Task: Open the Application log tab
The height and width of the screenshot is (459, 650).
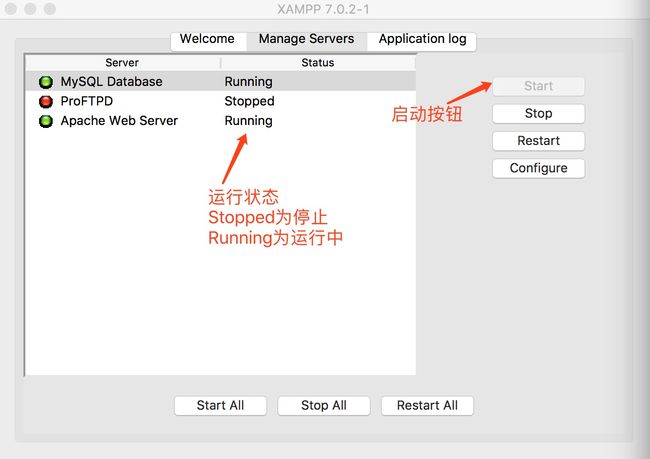Action: click(x=422, y=41)
